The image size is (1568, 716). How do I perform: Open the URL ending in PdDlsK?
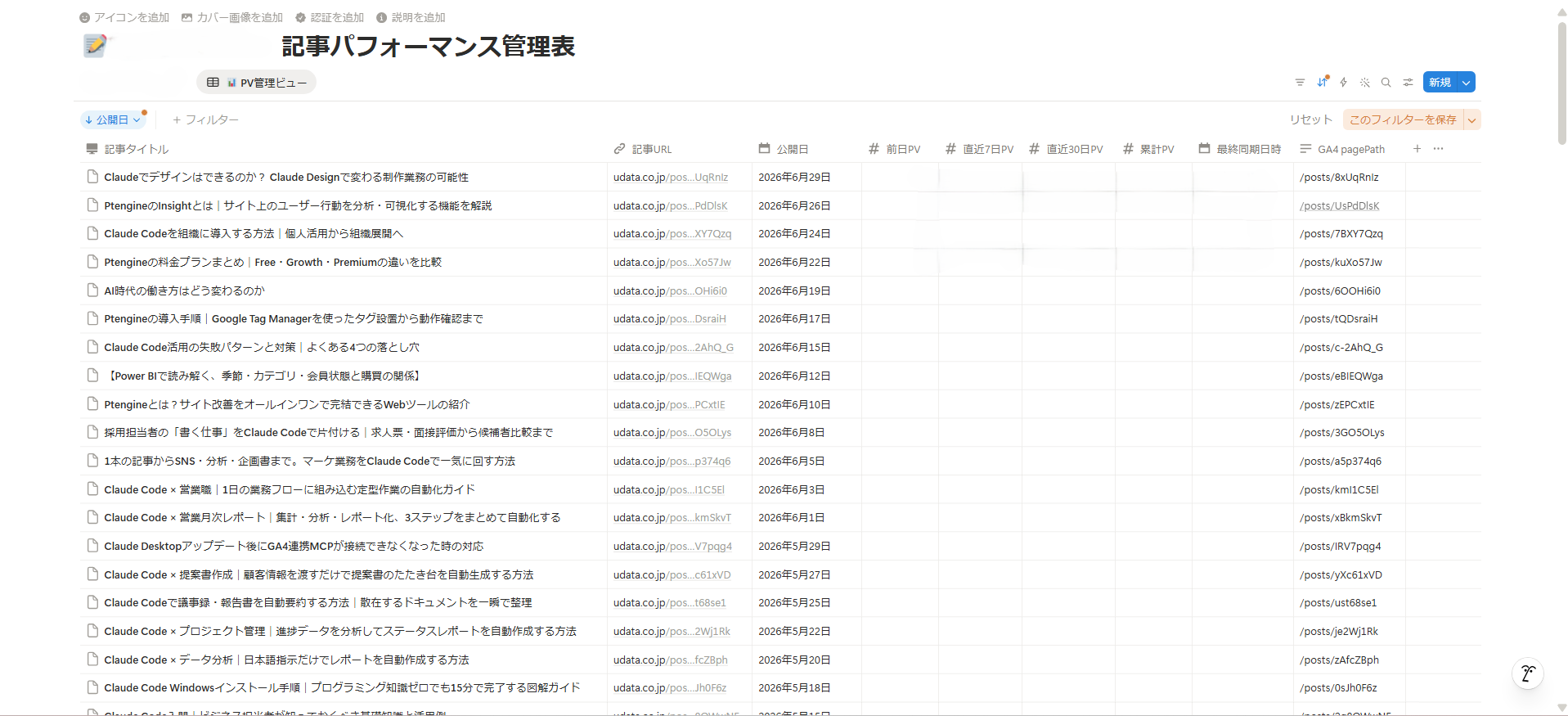[671, 205]
